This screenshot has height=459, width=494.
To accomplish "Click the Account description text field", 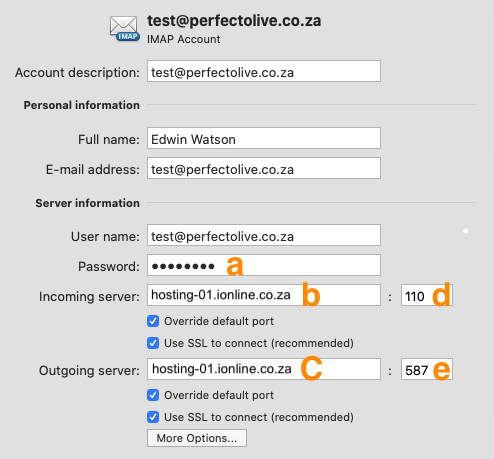I will pyautogui.click(x=264, y=71).
